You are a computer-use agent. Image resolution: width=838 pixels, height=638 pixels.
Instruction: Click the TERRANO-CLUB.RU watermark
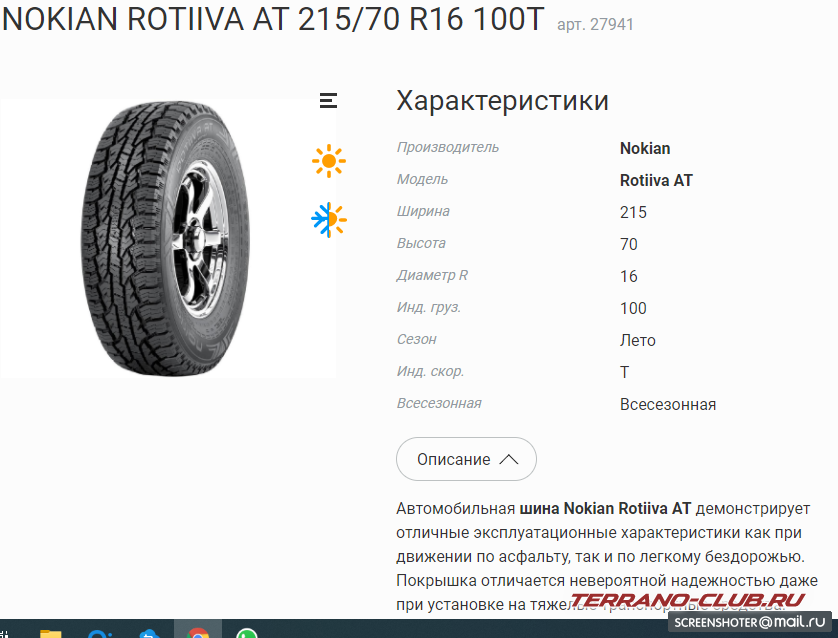click(x=688, y=601)
